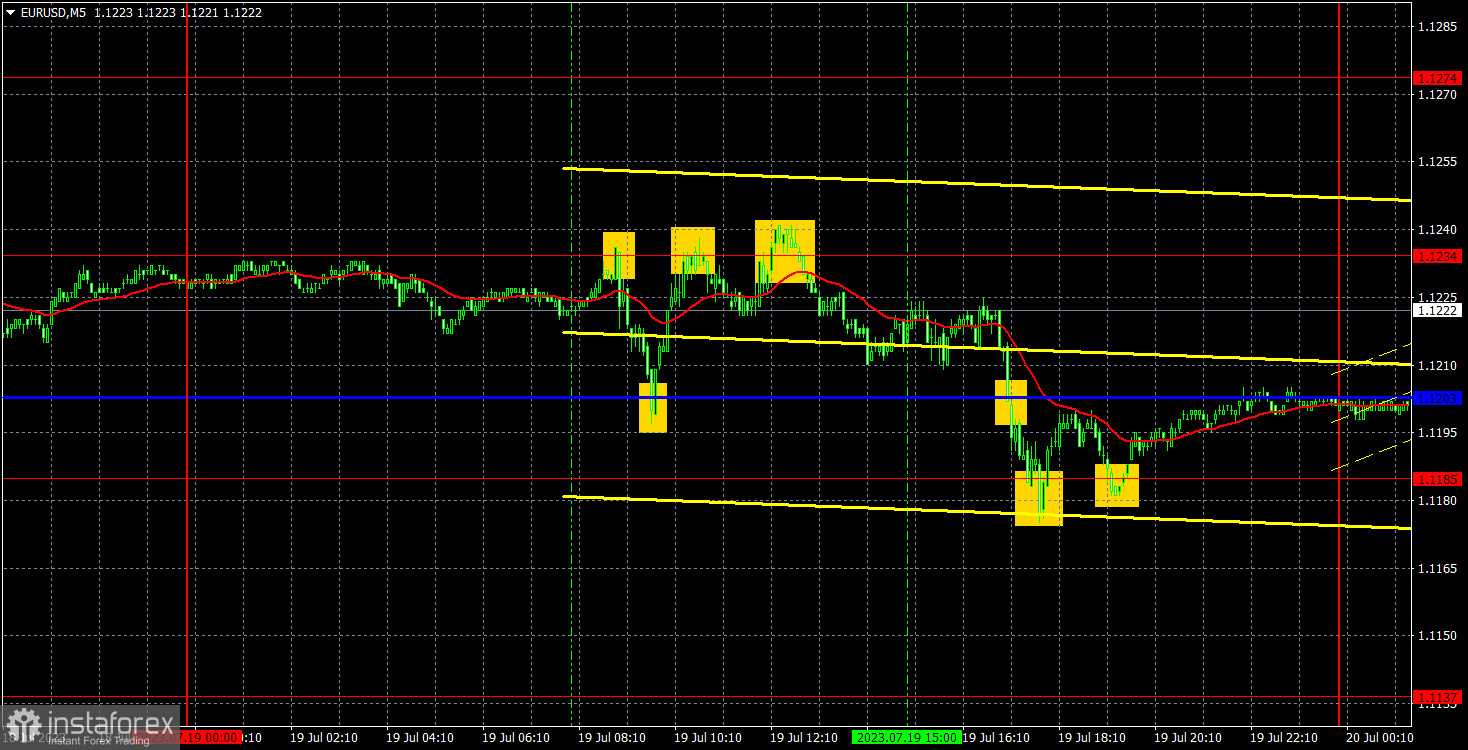
Task: Select the red 1.1185 price level label
Action: [1437, 479]
